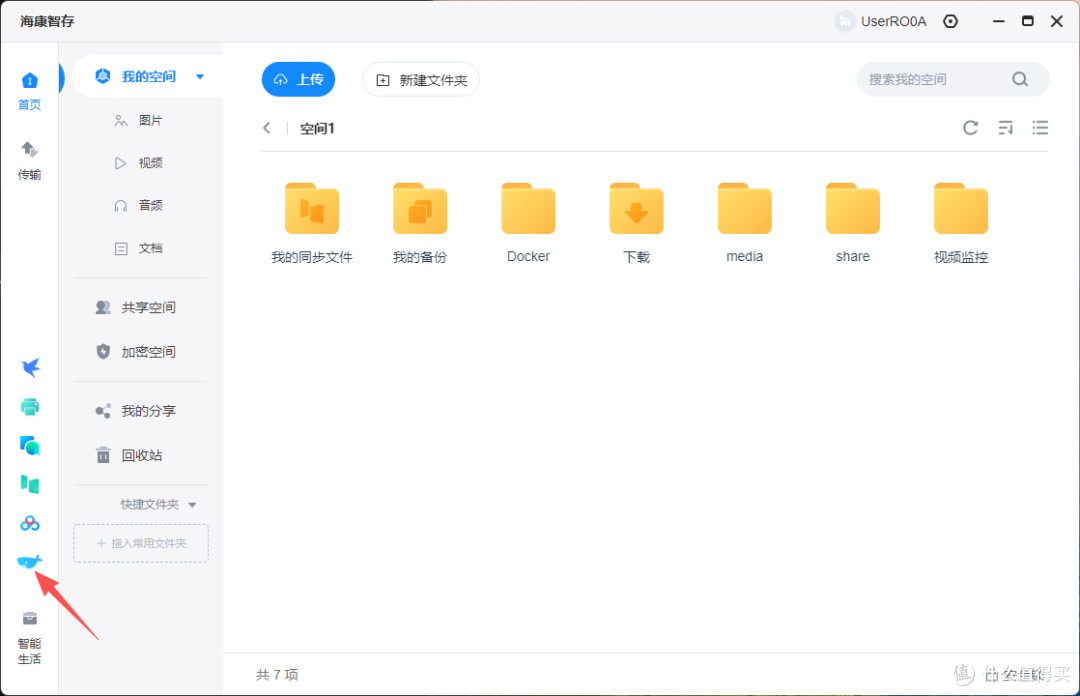Open 回收站 recycle bin
The width and height of the screenshot is (1080, 696).
(129, 456)
